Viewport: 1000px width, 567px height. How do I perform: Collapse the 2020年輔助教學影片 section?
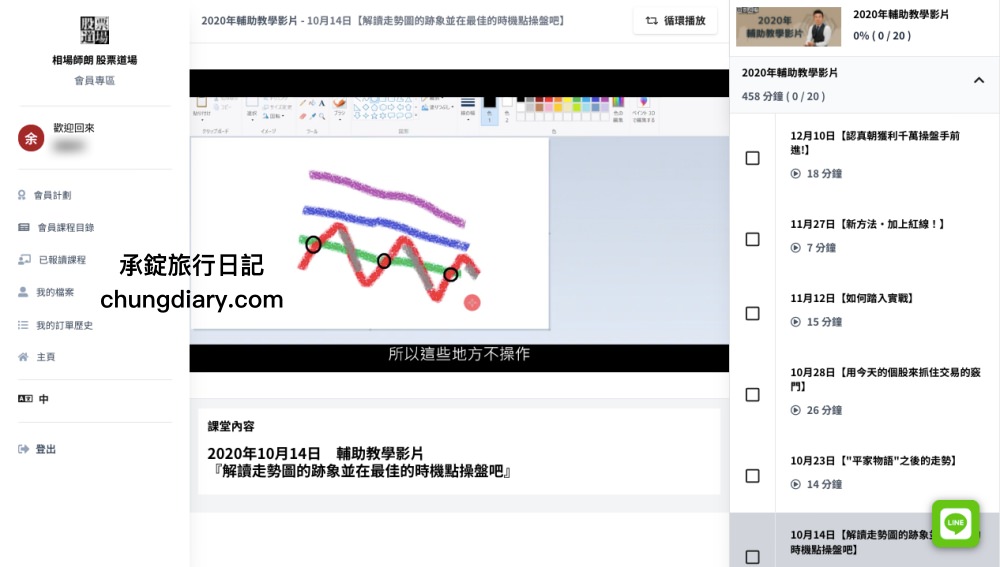pos(979,80)
